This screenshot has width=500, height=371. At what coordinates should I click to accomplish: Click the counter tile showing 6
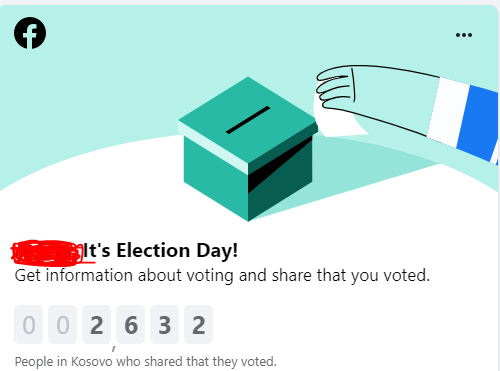tap(131, 324)
